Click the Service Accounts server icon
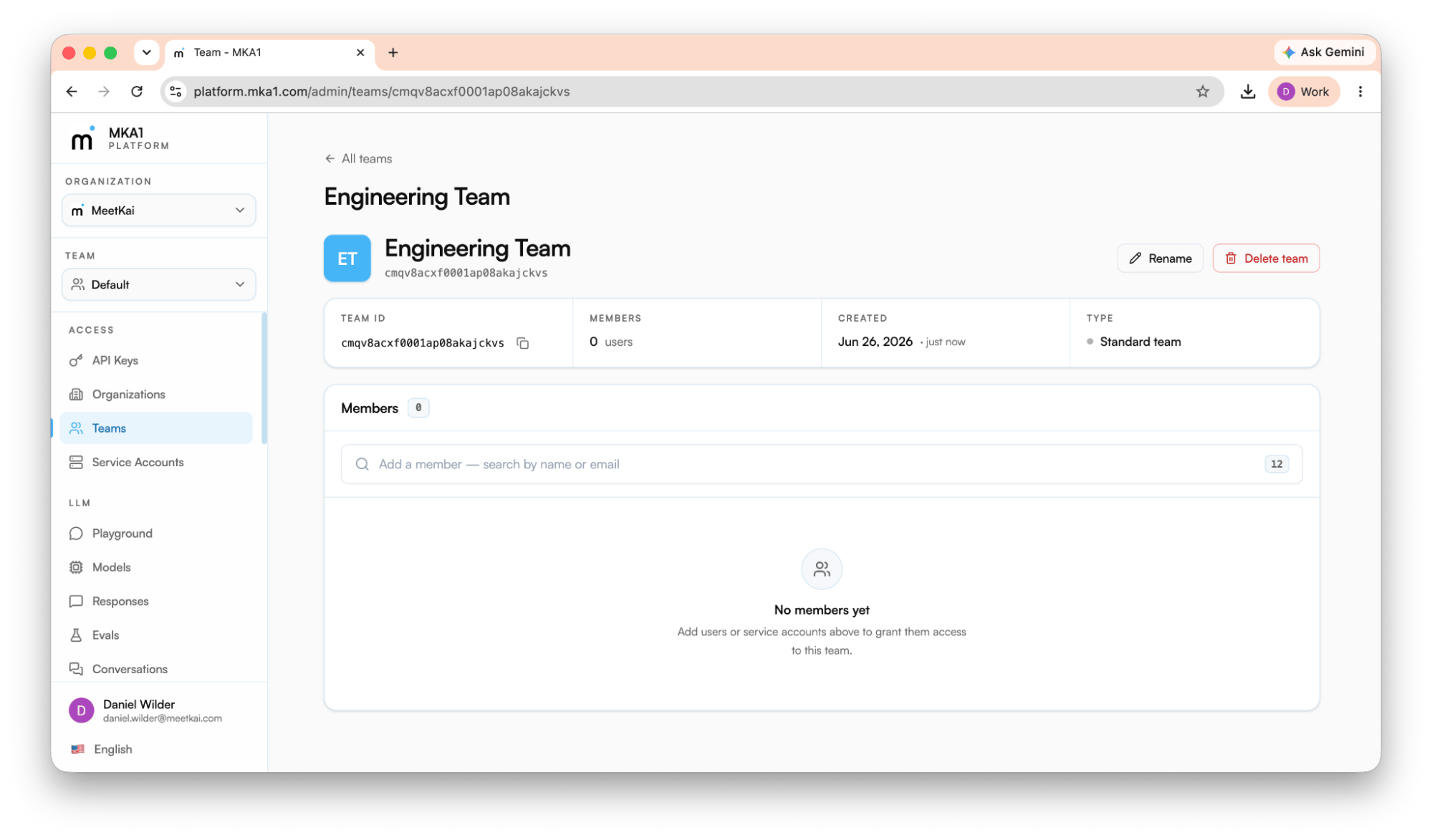This screenshot has width=1432, height=840. point(76,463)
